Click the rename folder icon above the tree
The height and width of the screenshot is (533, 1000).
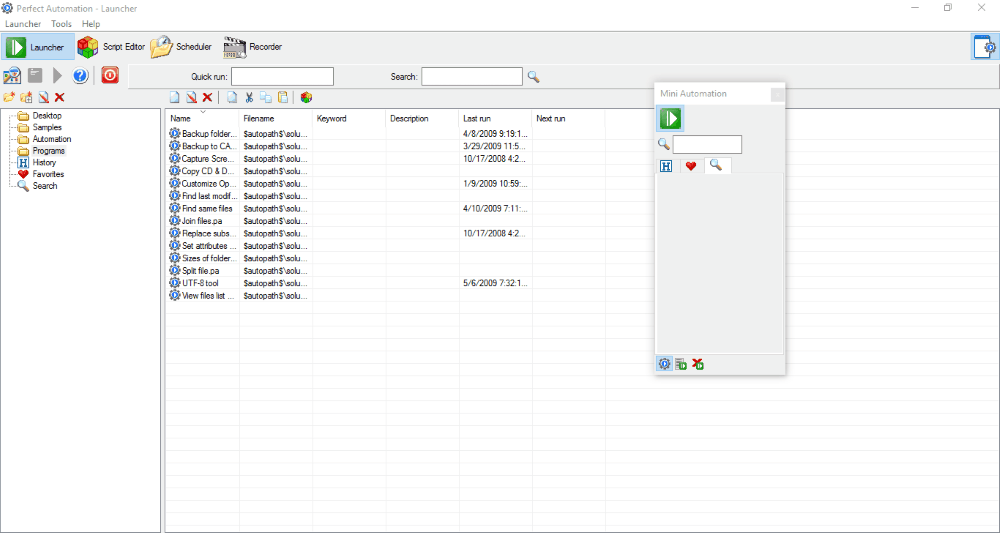(x=43, y=98)
